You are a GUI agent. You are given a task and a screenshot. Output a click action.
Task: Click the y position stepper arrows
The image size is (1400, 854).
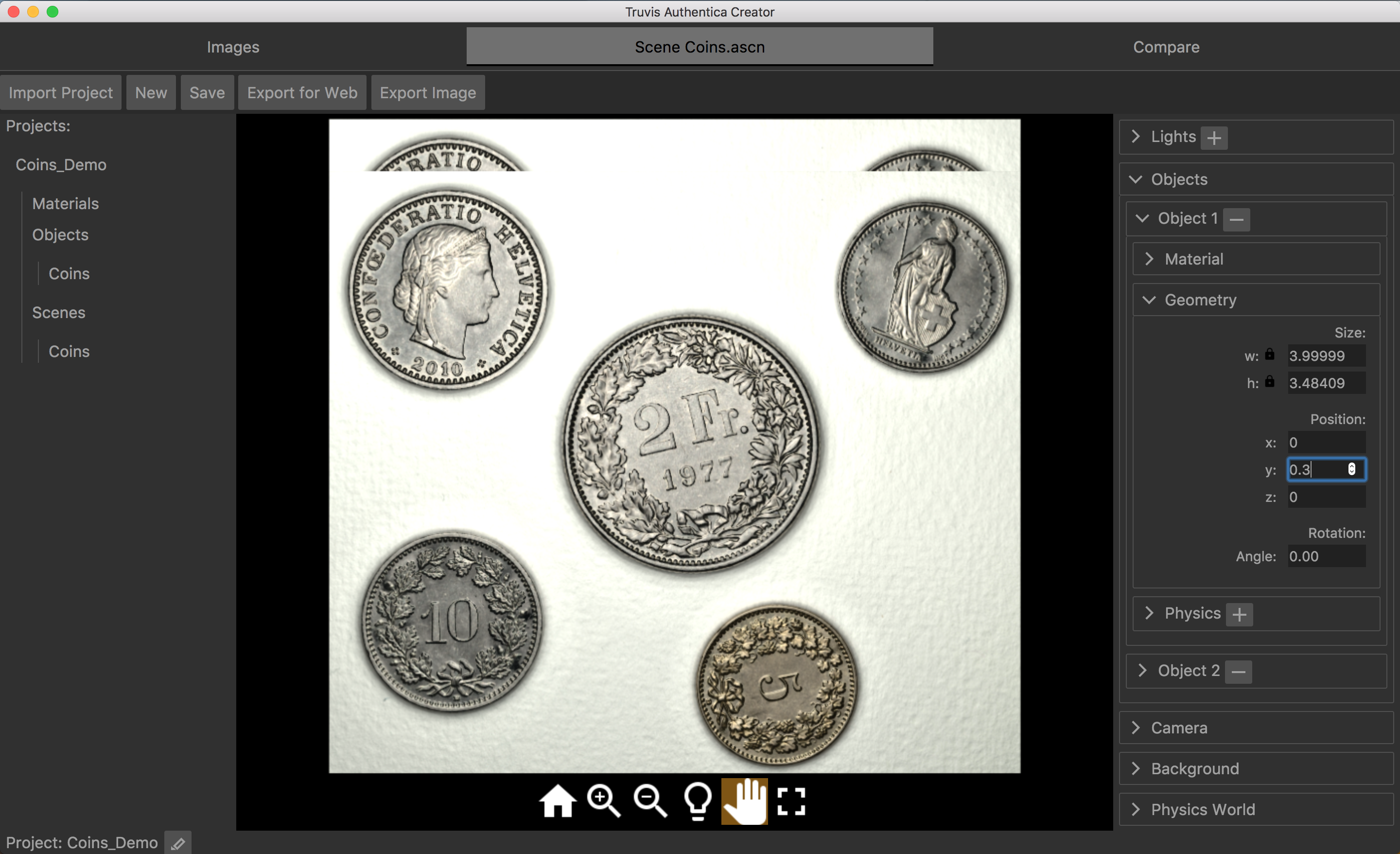[1352, 469]
